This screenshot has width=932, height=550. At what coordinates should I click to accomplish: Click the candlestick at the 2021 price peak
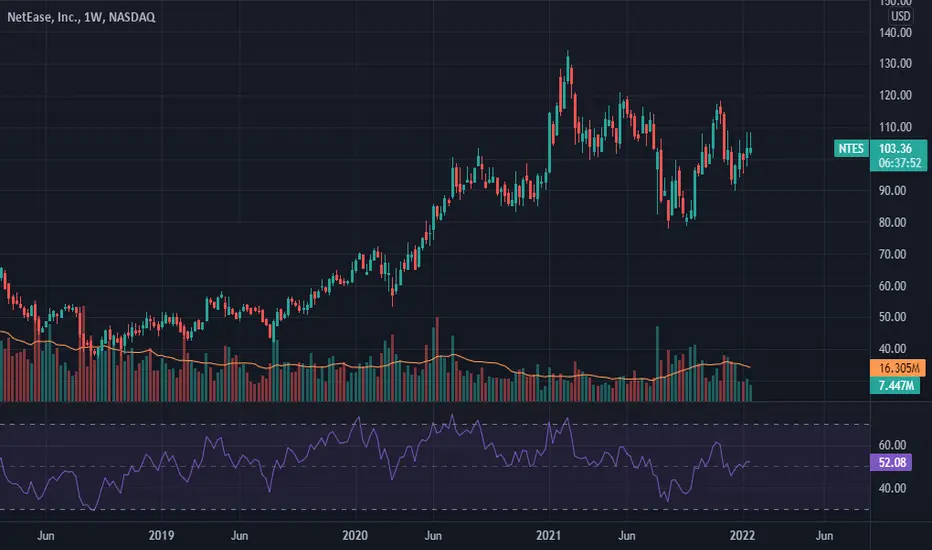tap(568, 68)
